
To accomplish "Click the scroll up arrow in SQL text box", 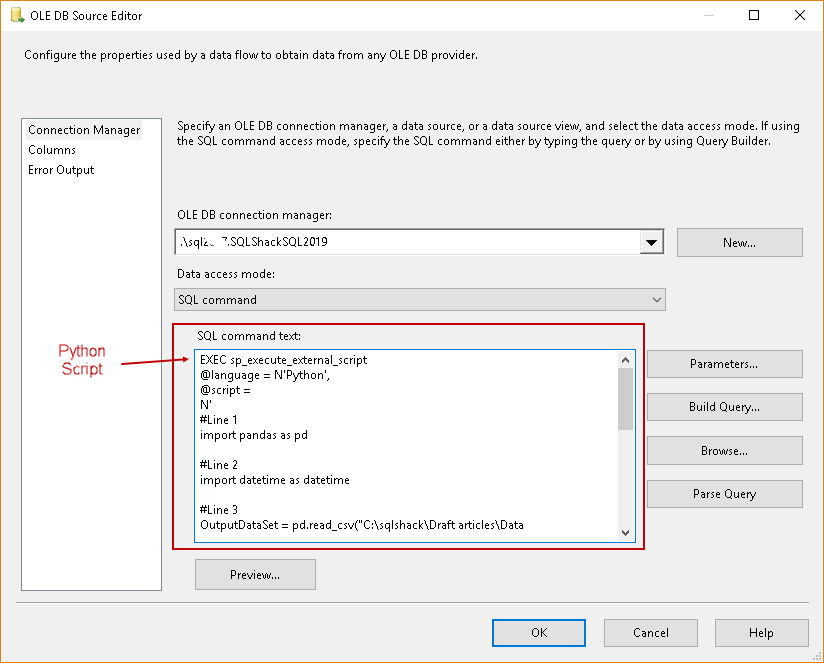I will (626, 360).
